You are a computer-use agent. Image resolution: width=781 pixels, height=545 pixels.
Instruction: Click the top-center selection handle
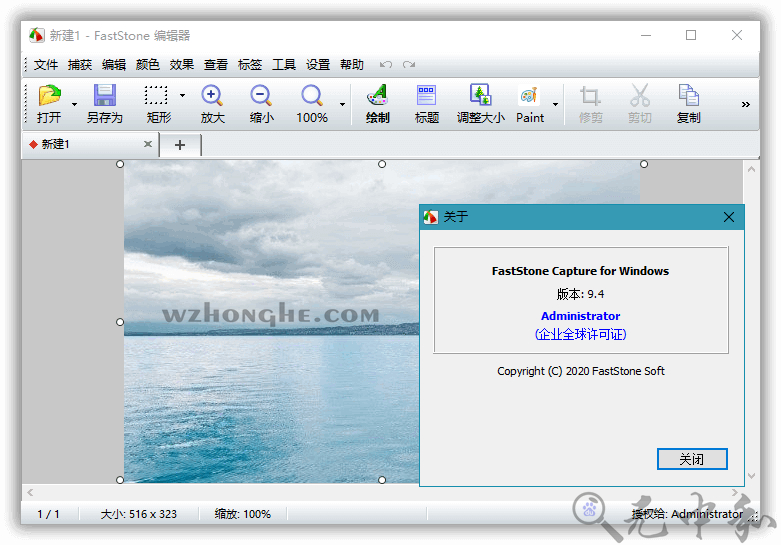coord(382,164)
